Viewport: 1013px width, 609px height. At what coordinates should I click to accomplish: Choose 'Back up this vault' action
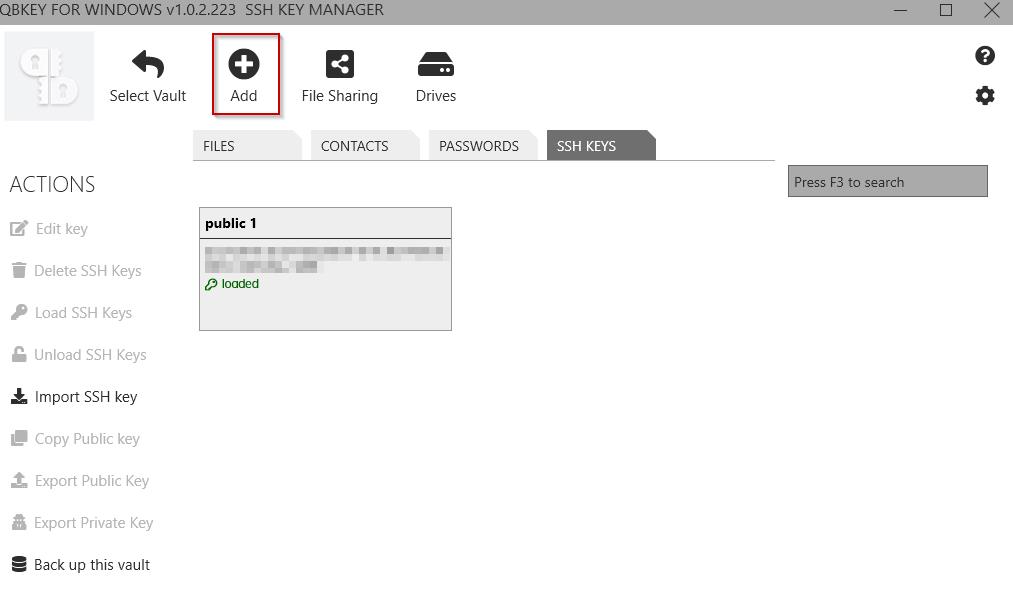[92, 564]
